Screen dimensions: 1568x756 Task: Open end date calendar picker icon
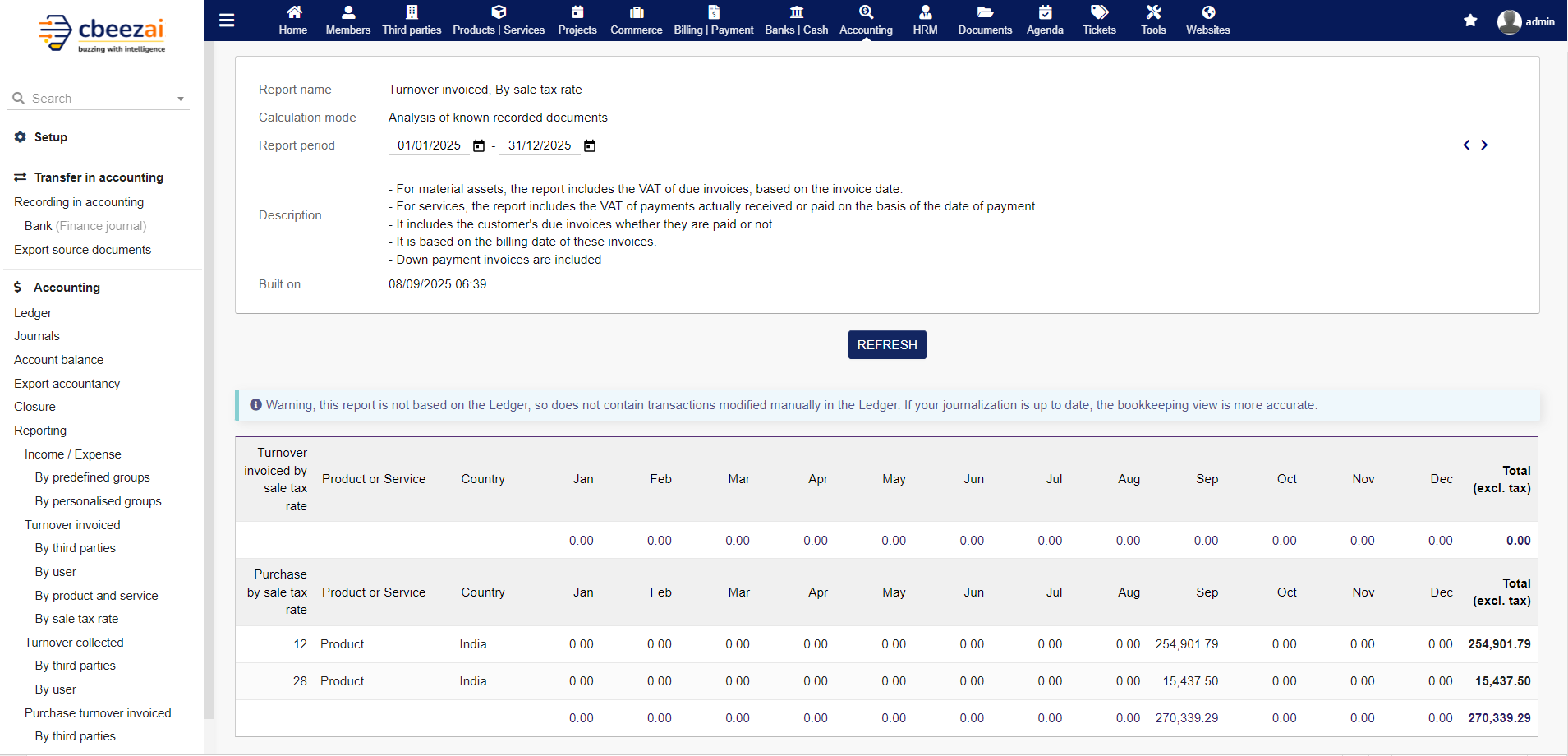coord(590,146)
